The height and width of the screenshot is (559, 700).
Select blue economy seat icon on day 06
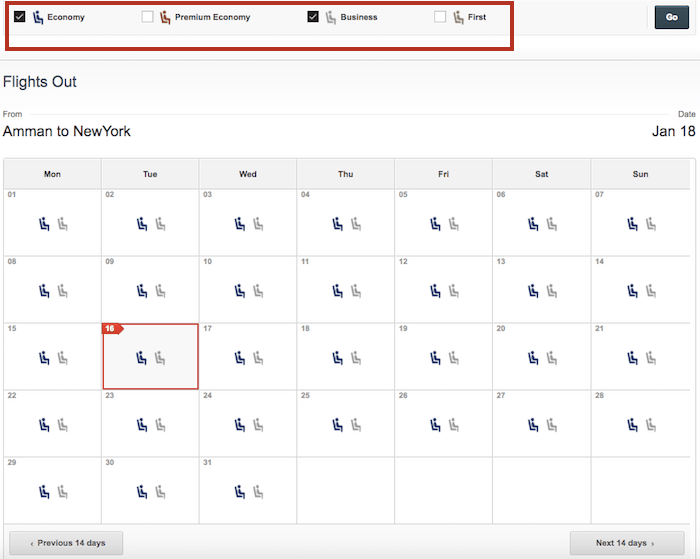pyautogui.click(x=533, y=224)
